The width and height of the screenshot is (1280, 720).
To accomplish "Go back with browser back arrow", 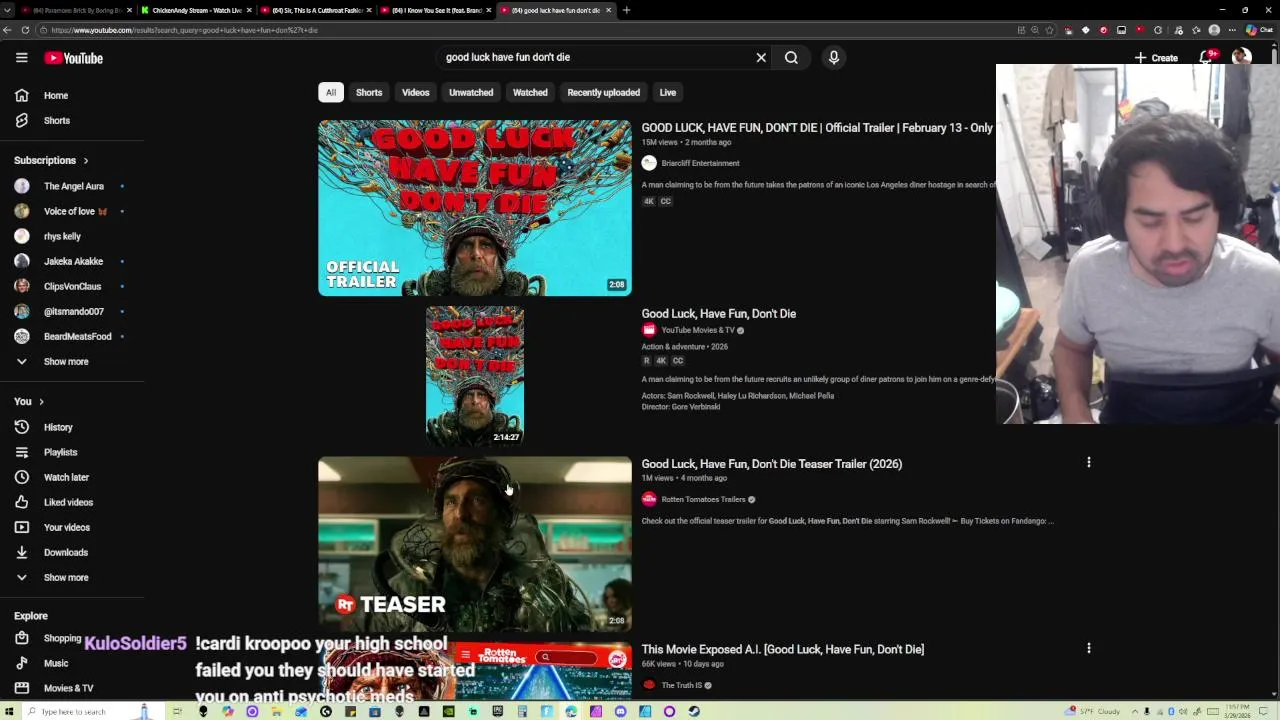I will pos(7,30).
